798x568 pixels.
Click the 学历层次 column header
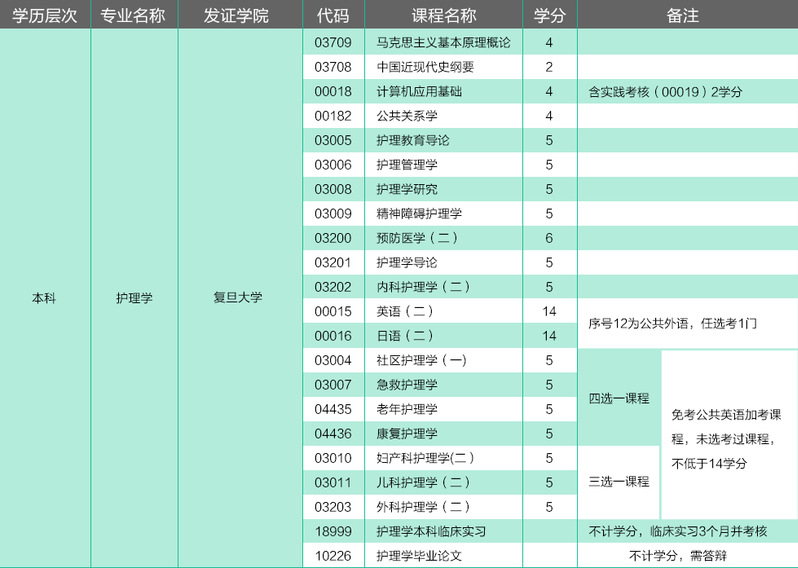[45, 15]
